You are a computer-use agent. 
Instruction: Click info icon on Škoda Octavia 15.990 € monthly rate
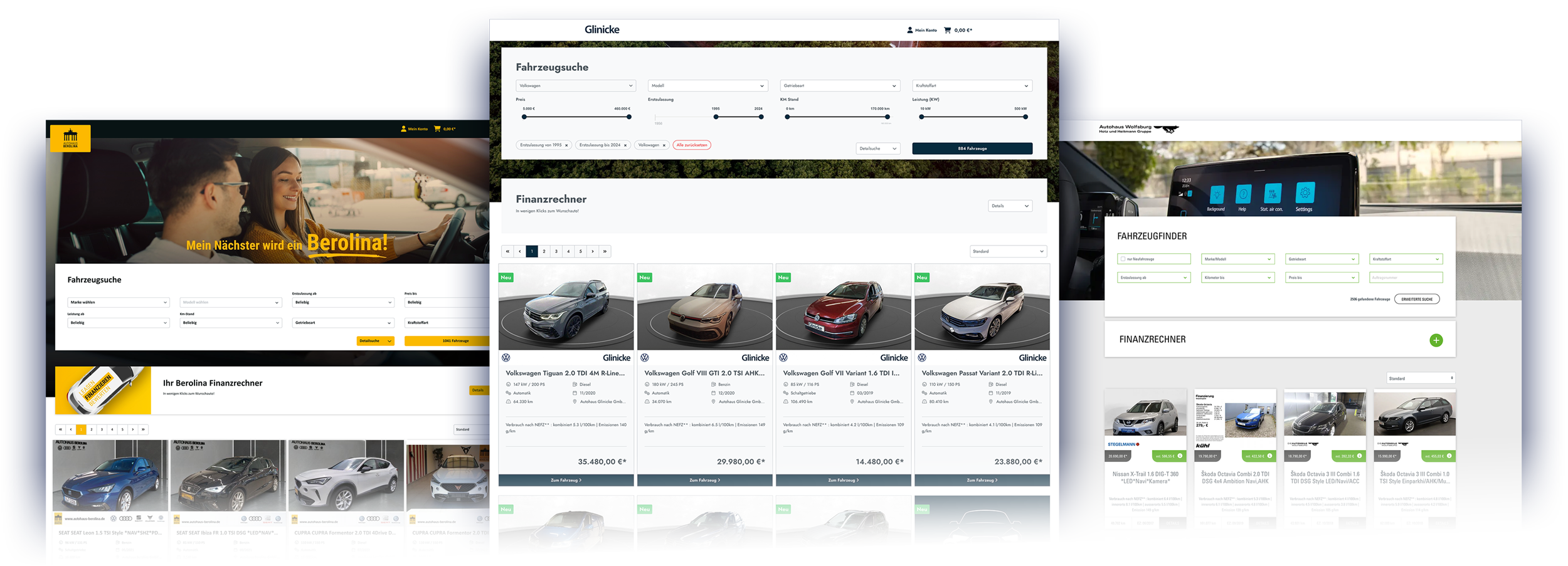tap(1449, 456)
